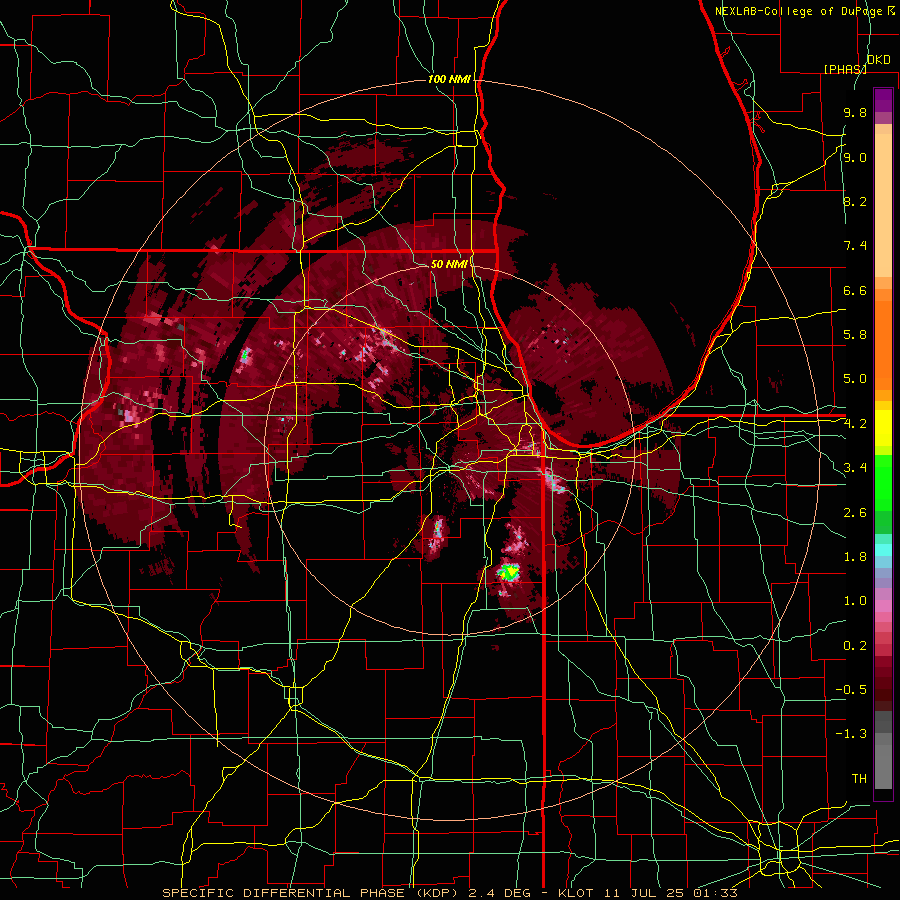Click the TH label at the bottom of the scale
The height and width of the screenshot is (900, 900).
pyautogui.click(x=859, y=779)
